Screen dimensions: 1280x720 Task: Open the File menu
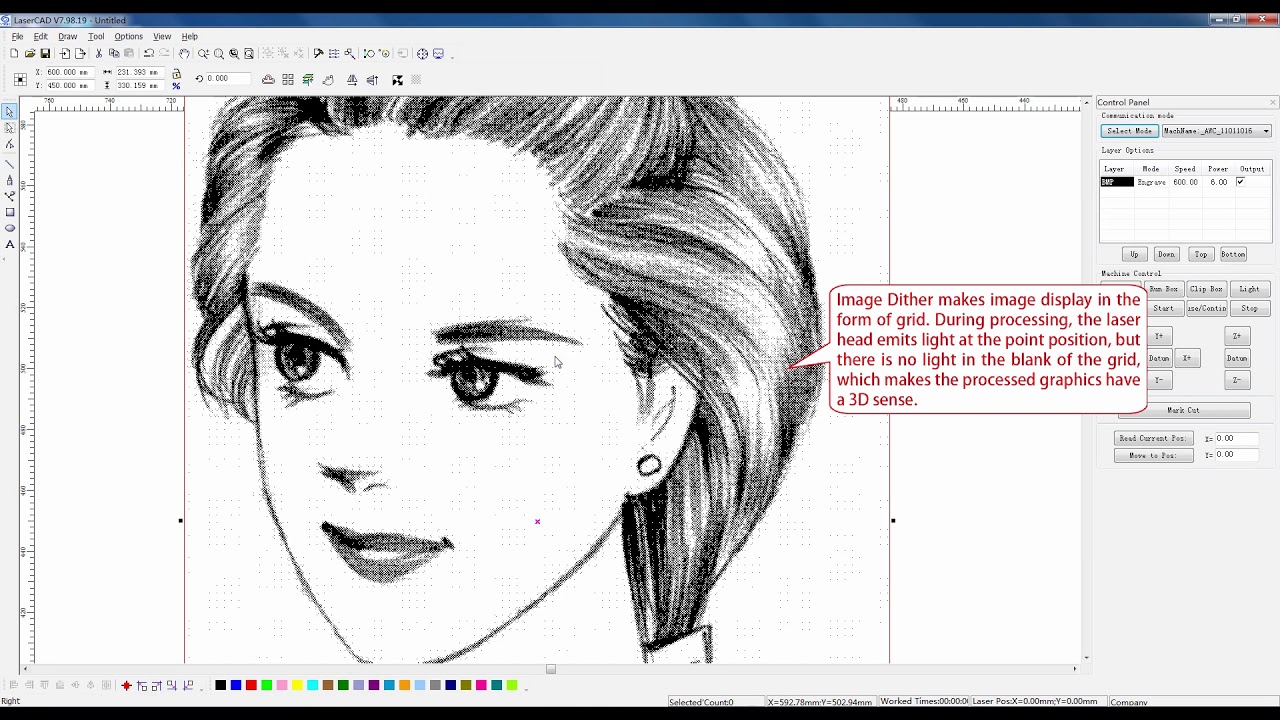[x=17, y=36]
